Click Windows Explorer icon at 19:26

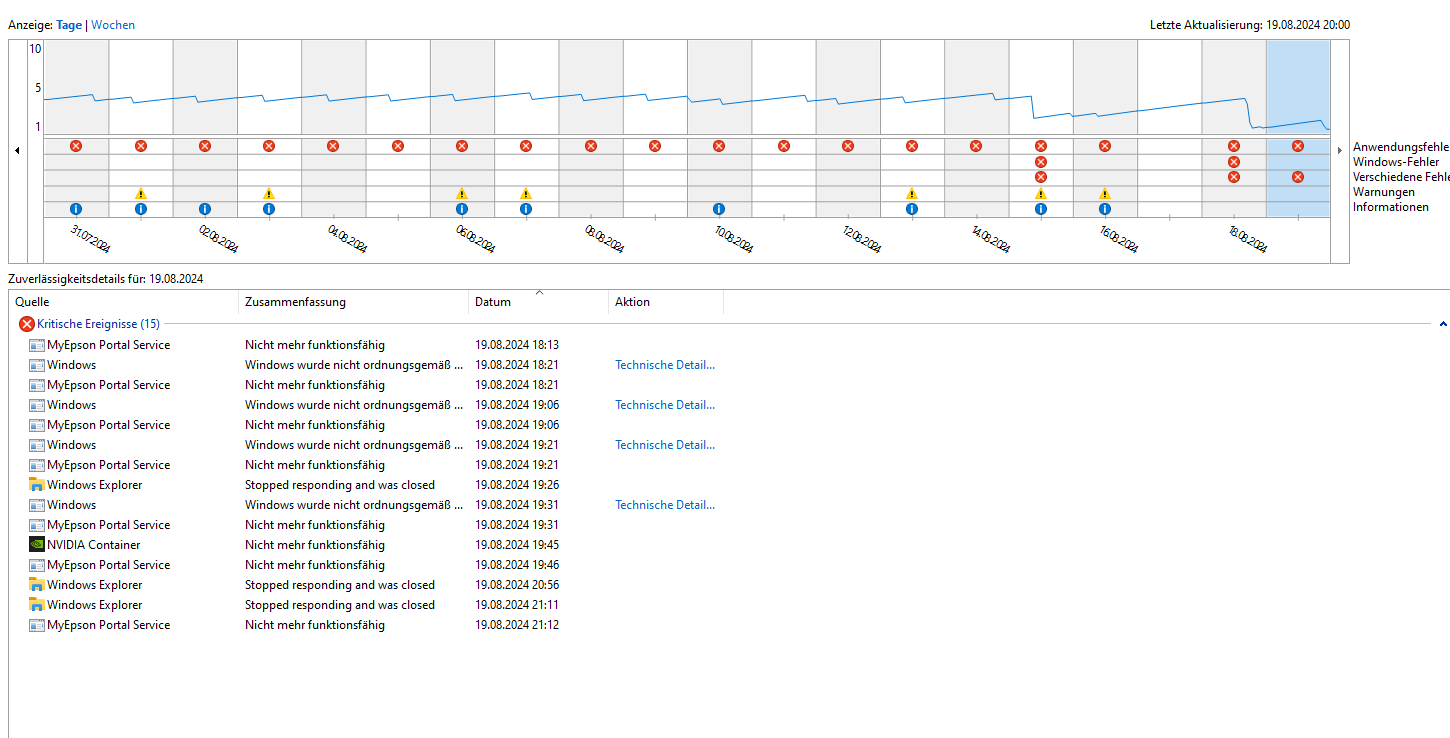37,485
